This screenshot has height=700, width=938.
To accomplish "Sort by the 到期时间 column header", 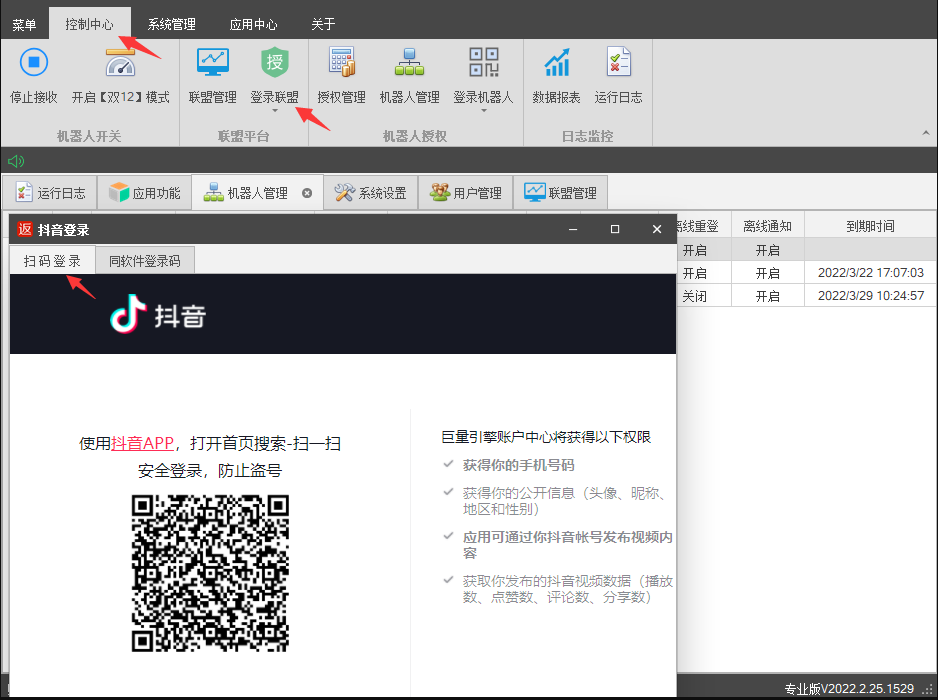I will 870,226.
